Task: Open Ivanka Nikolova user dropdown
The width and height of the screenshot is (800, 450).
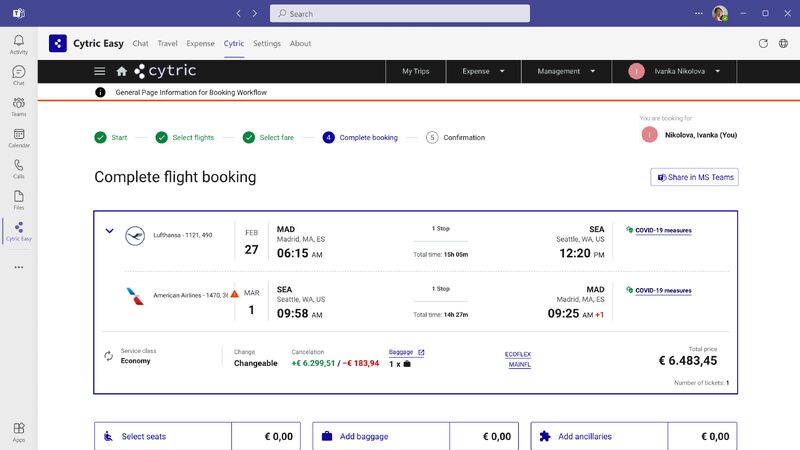Action: (674, 71)
